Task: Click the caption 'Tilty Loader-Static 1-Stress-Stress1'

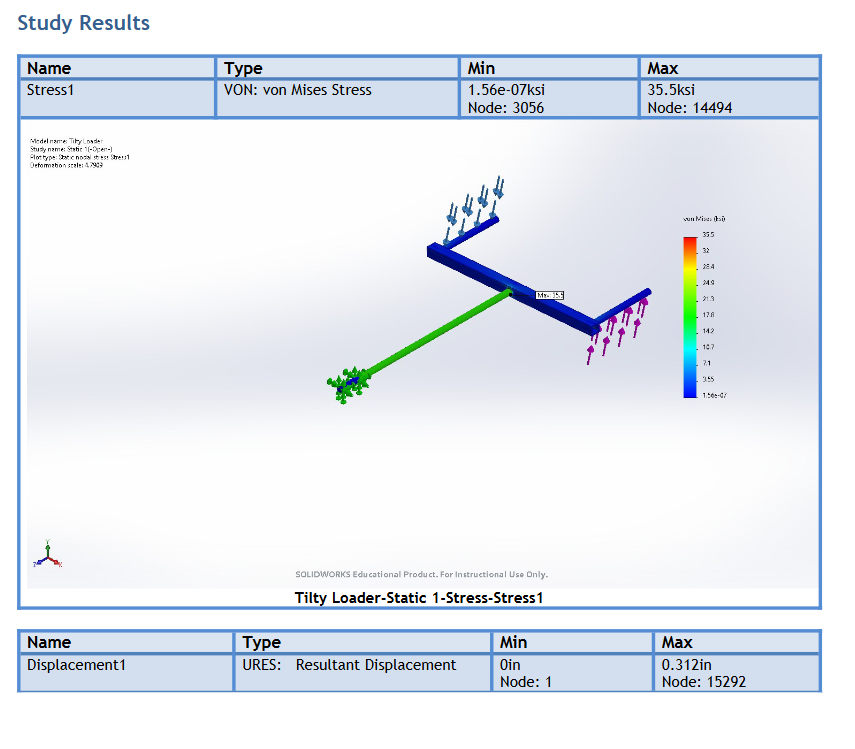Action: click(419, 598)
